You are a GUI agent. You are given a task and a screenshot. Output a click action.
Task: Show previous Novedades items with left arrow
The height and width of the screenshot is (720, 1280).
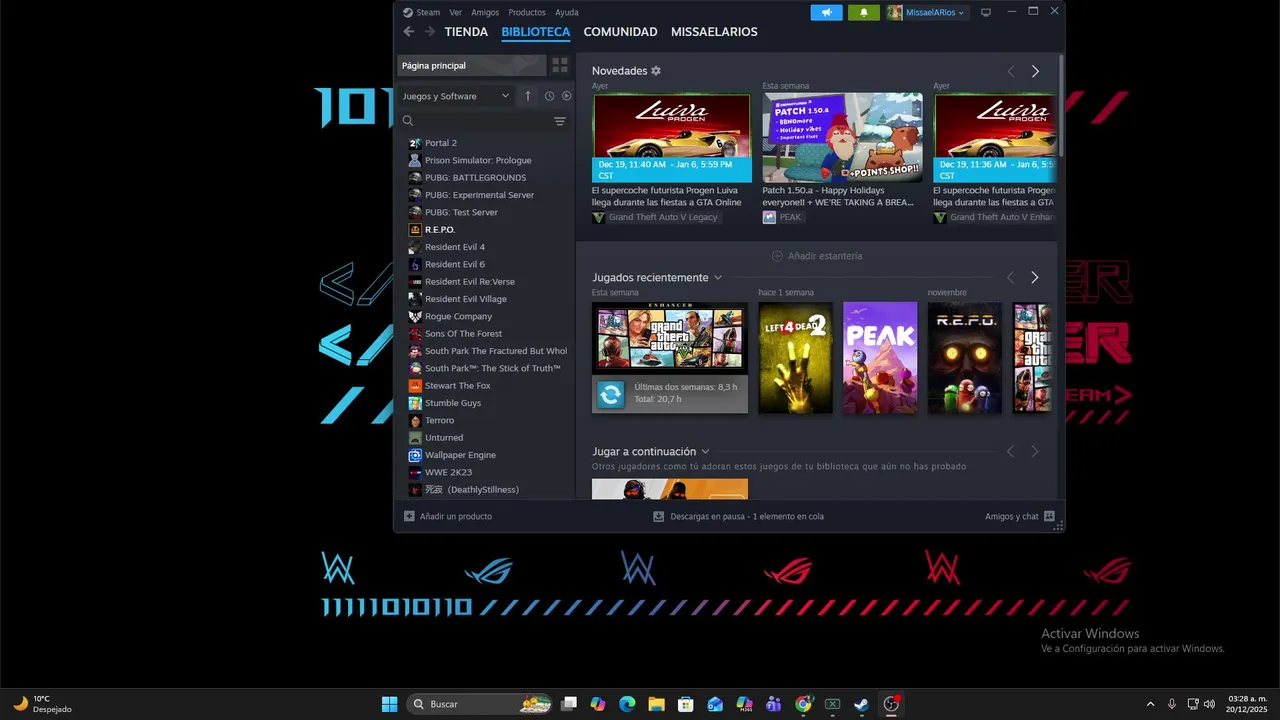pyautogui.click(x=1010, y=71)
